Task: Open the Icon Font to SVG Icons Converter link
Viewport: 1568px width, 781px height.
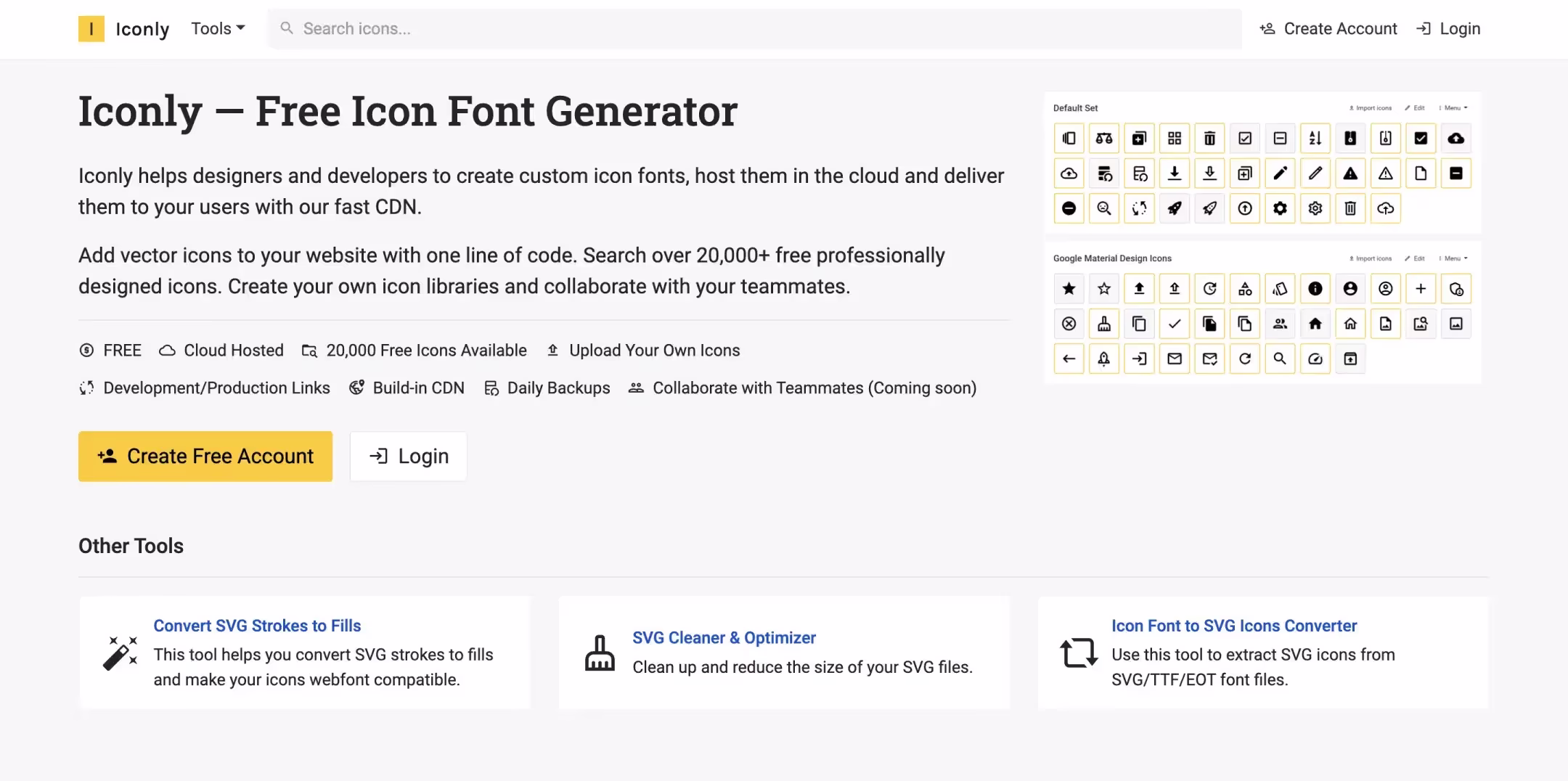Action: coord(1233,626)
